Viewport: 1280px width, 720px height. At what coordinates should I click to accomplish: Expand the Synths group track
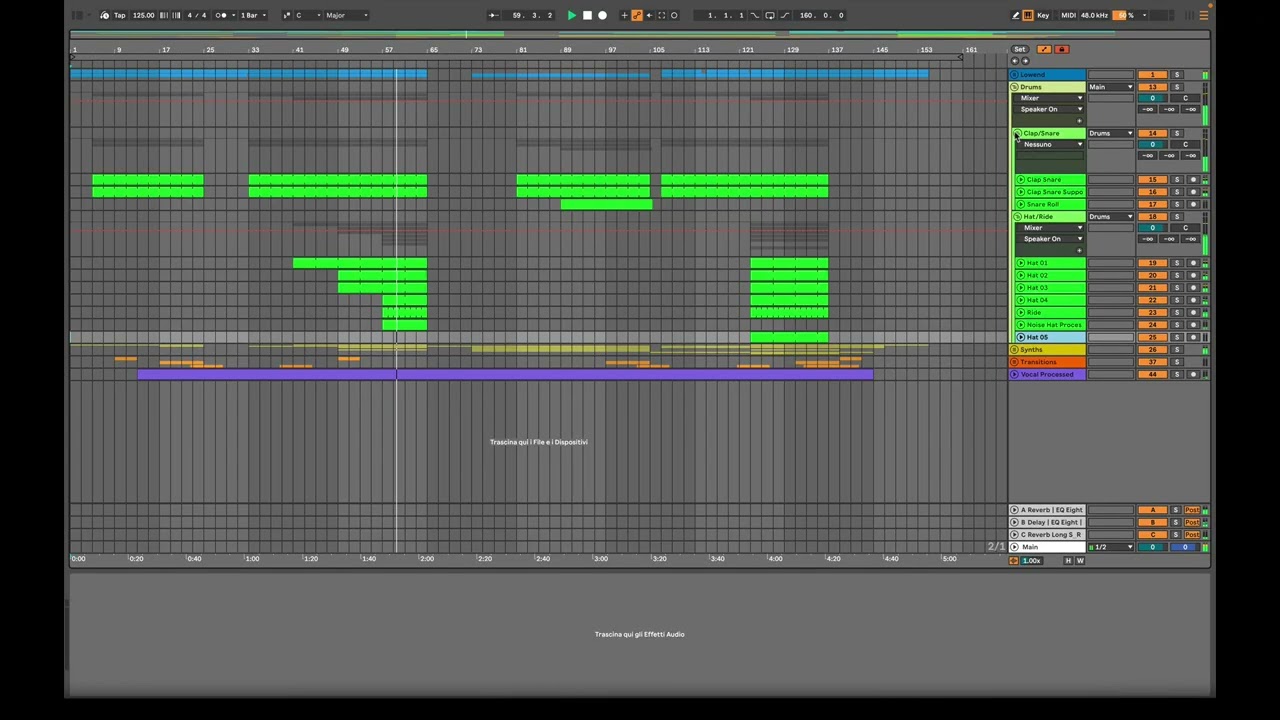click(1014, 350)
